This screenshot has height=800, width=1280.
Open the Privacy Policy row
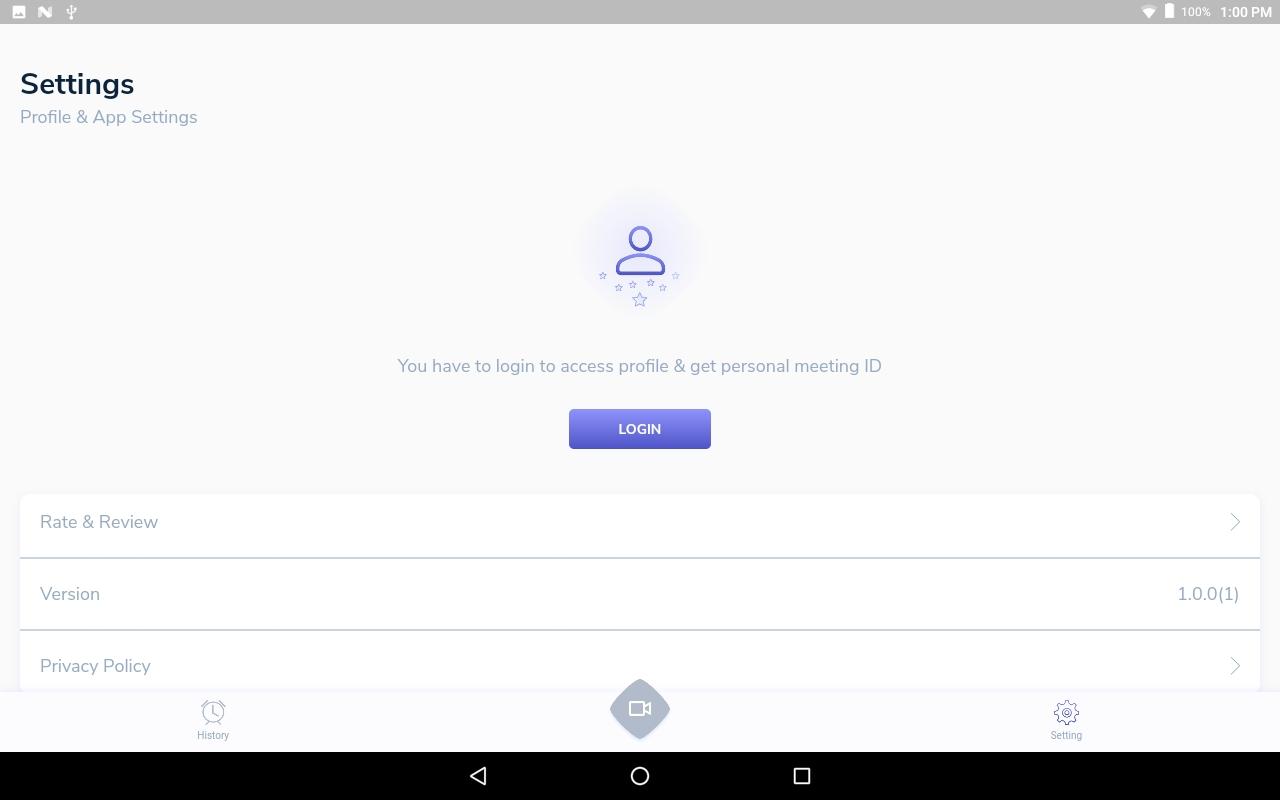[640, 662]
